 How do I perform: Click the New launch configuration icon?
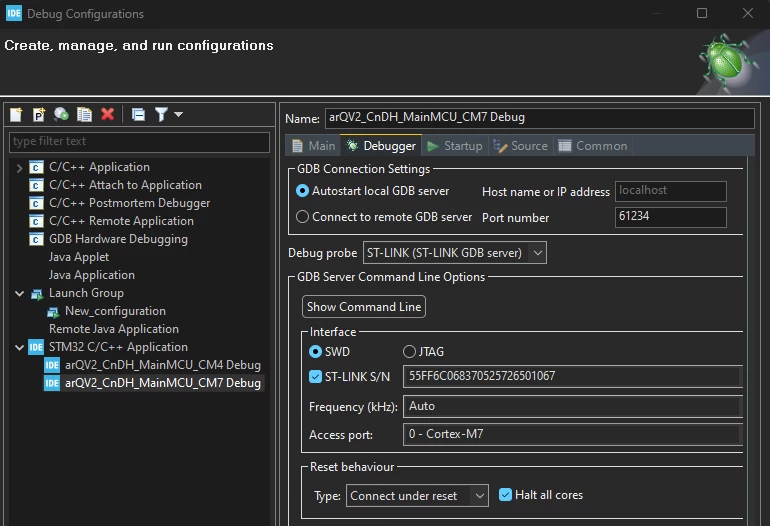[x=16, y=114]
